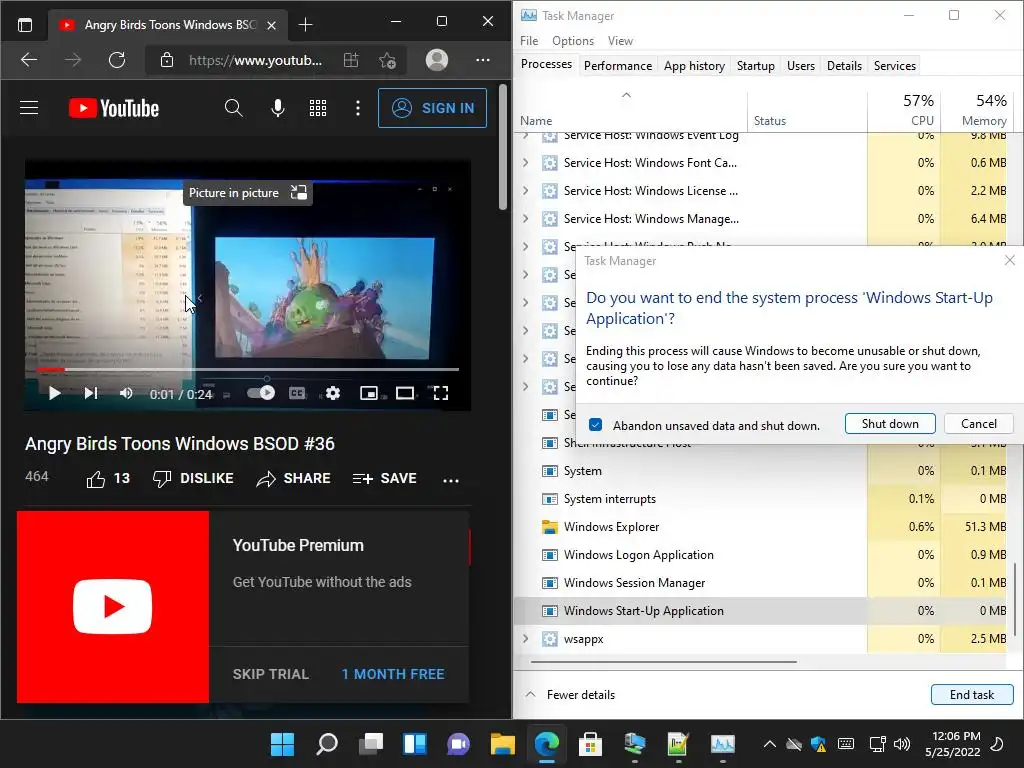The image size is (1024, 768).
Task: Click End task in Task Manager
Action: (972, 695)
